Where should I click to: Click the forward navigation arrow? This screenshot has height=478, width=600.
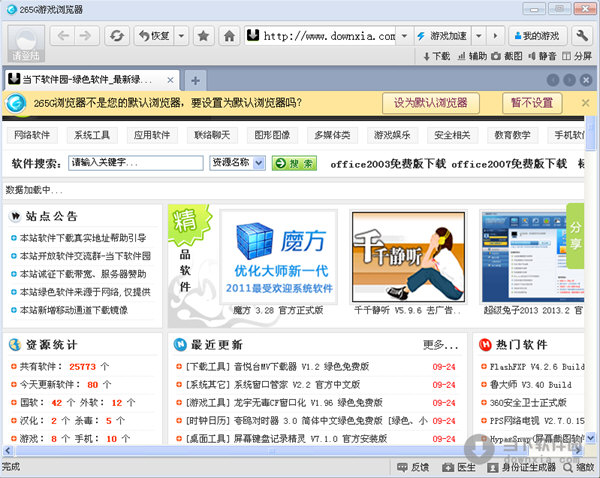click(86, 36)
